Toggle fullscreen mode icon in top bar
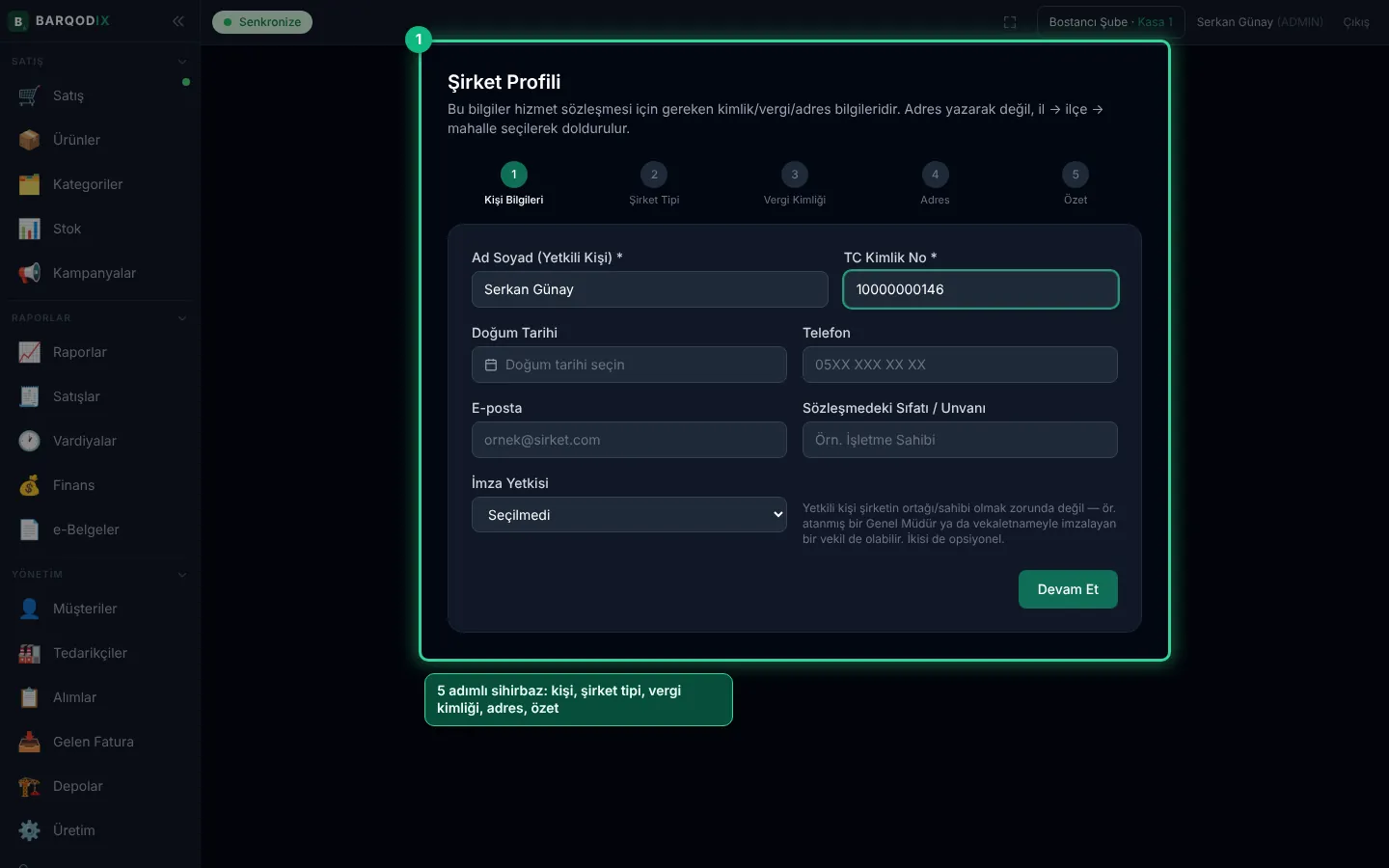The image size is (1389, 868). click(x=1010, y=22)
